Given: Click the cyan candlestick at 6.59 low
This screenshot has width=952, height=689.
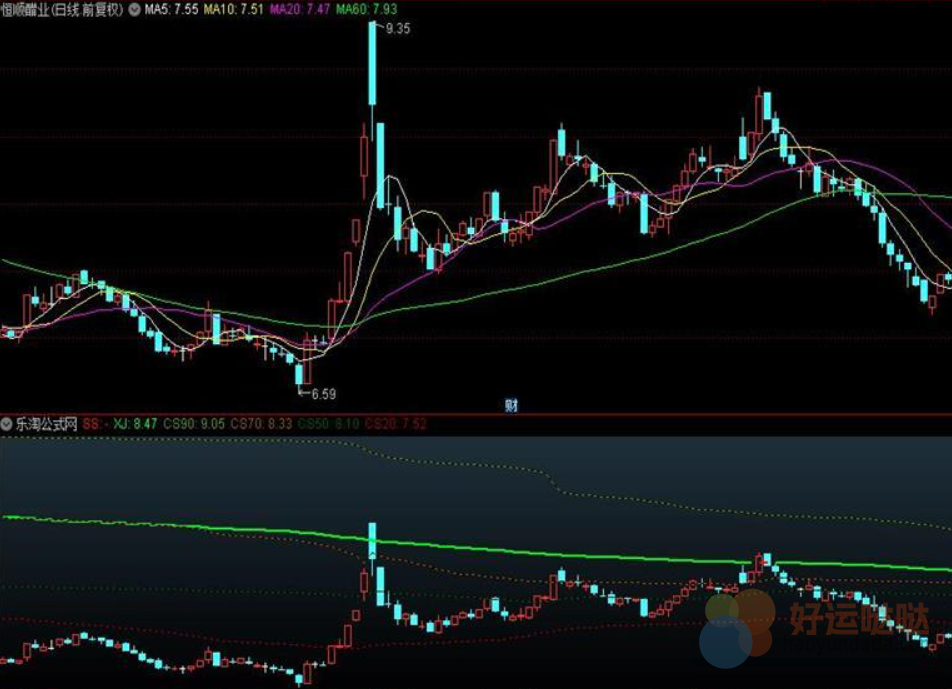Looking at the screenshot, I should click(x=299, y=374).
